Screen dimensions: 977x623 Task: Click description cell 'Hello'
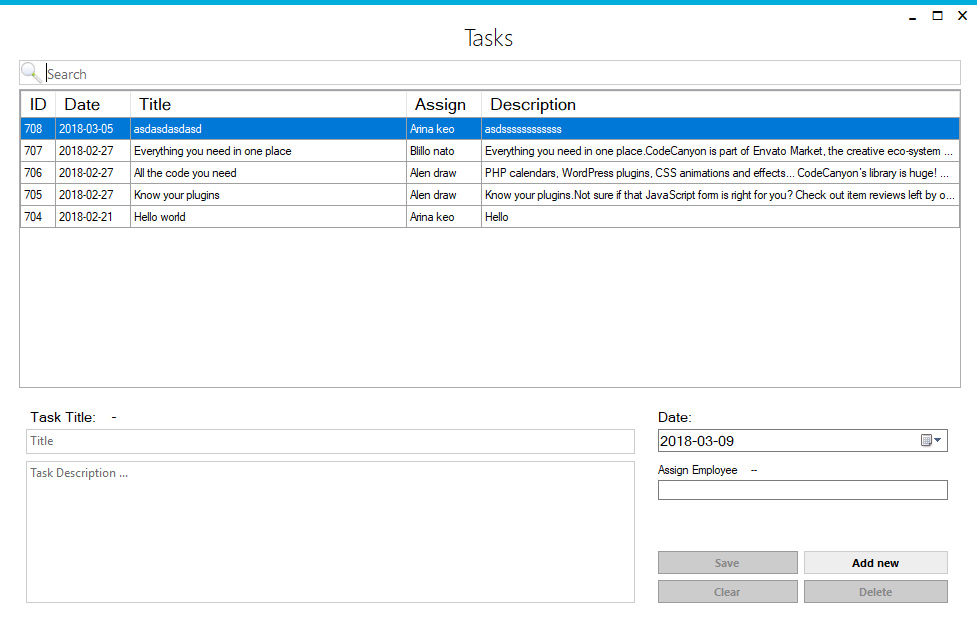point(720,217)
